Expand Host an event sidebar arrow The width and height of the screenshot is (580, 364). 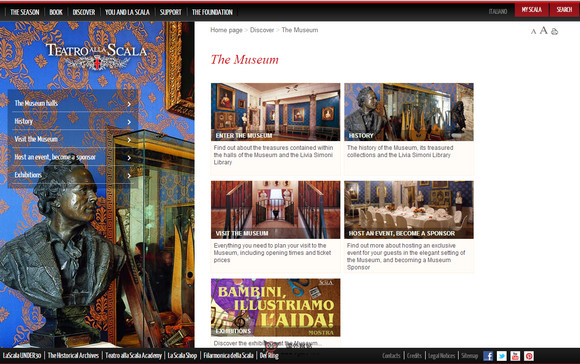[x=129, y=158]
